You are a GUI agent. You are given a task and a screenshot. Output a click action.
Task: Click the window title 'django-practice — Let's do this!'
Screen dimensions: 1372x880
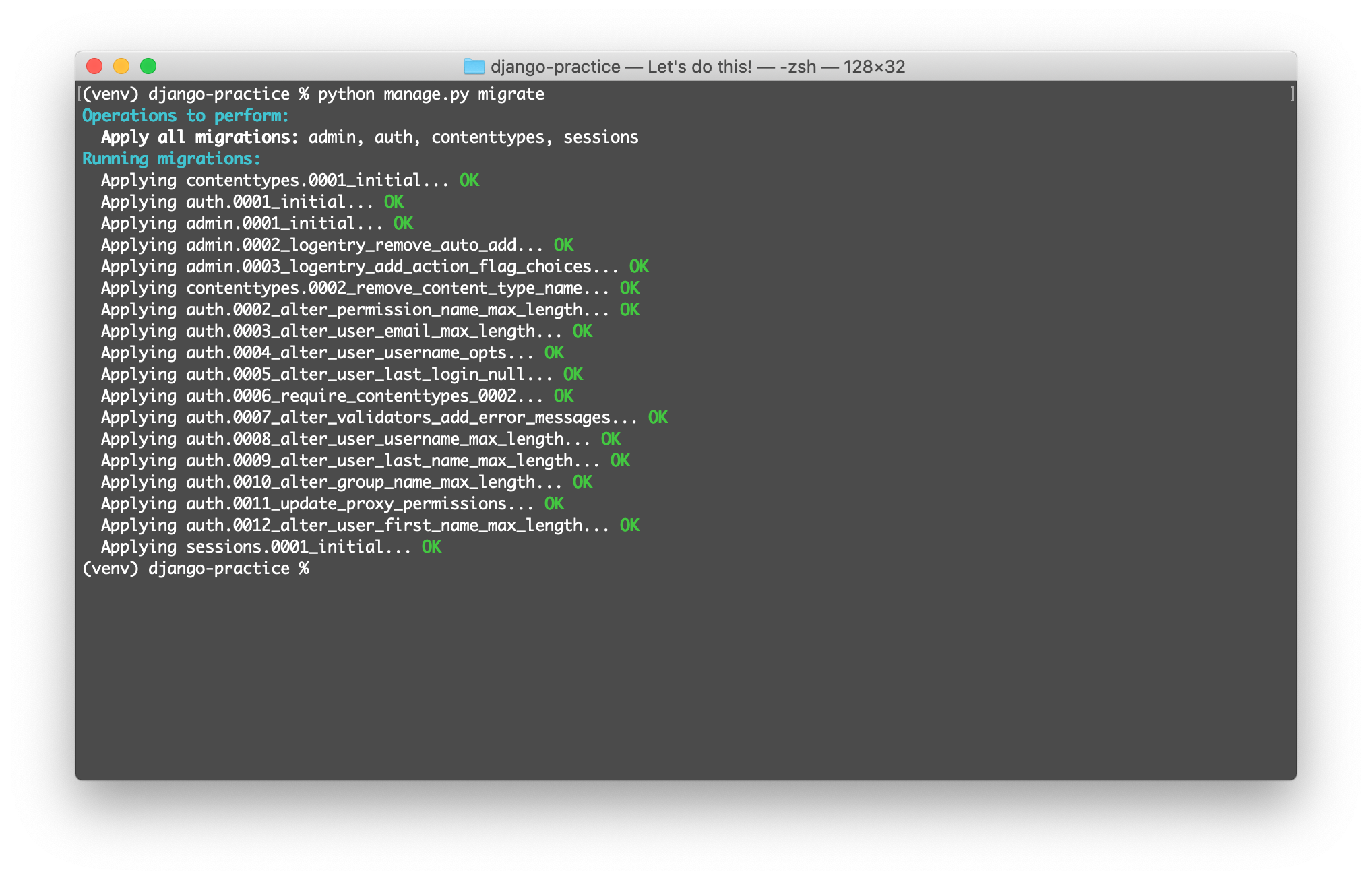coord(621,67)
